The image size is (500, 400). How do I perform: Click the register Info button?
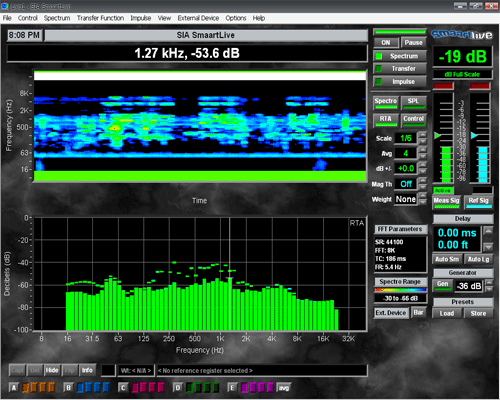tap(87, 370)
